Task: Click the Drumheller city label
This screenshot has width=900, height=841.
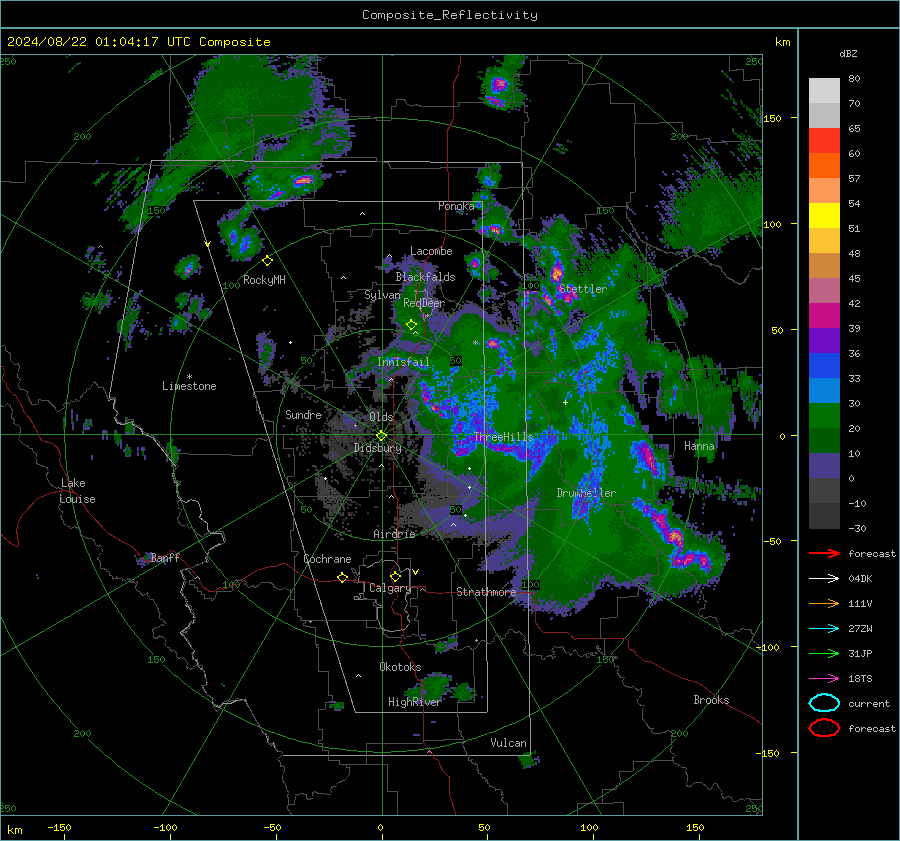Action: tap(586, 493)
